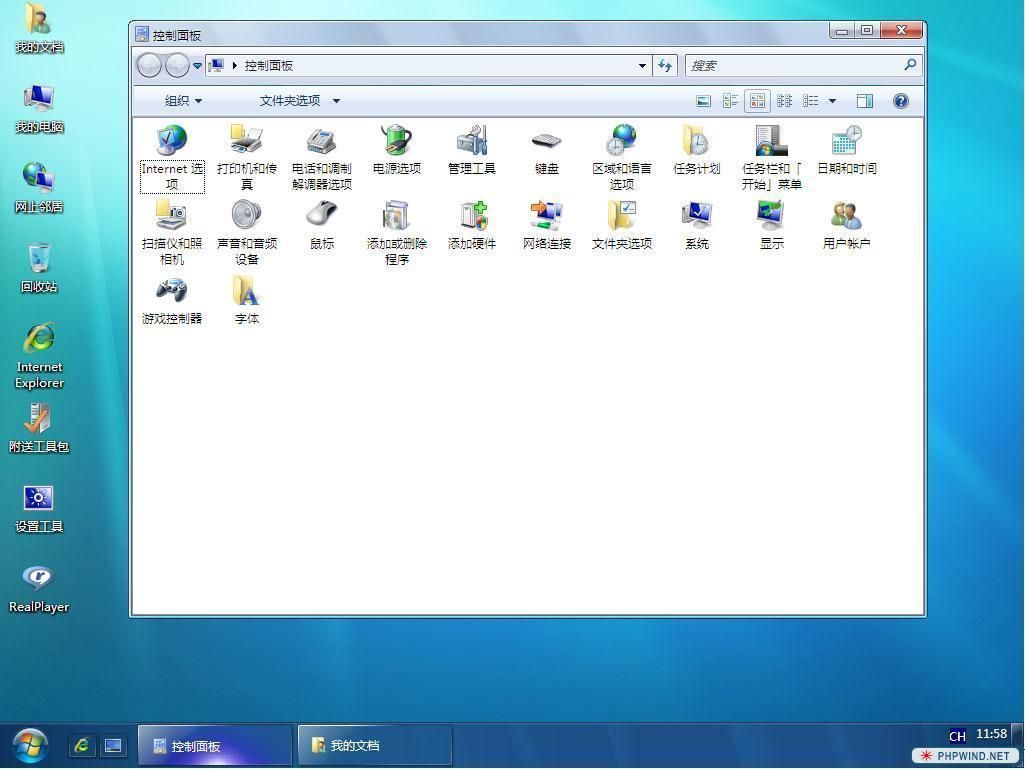Click the 11:58 system clock
1025x769 pixels.
click(x=991, y=734)
